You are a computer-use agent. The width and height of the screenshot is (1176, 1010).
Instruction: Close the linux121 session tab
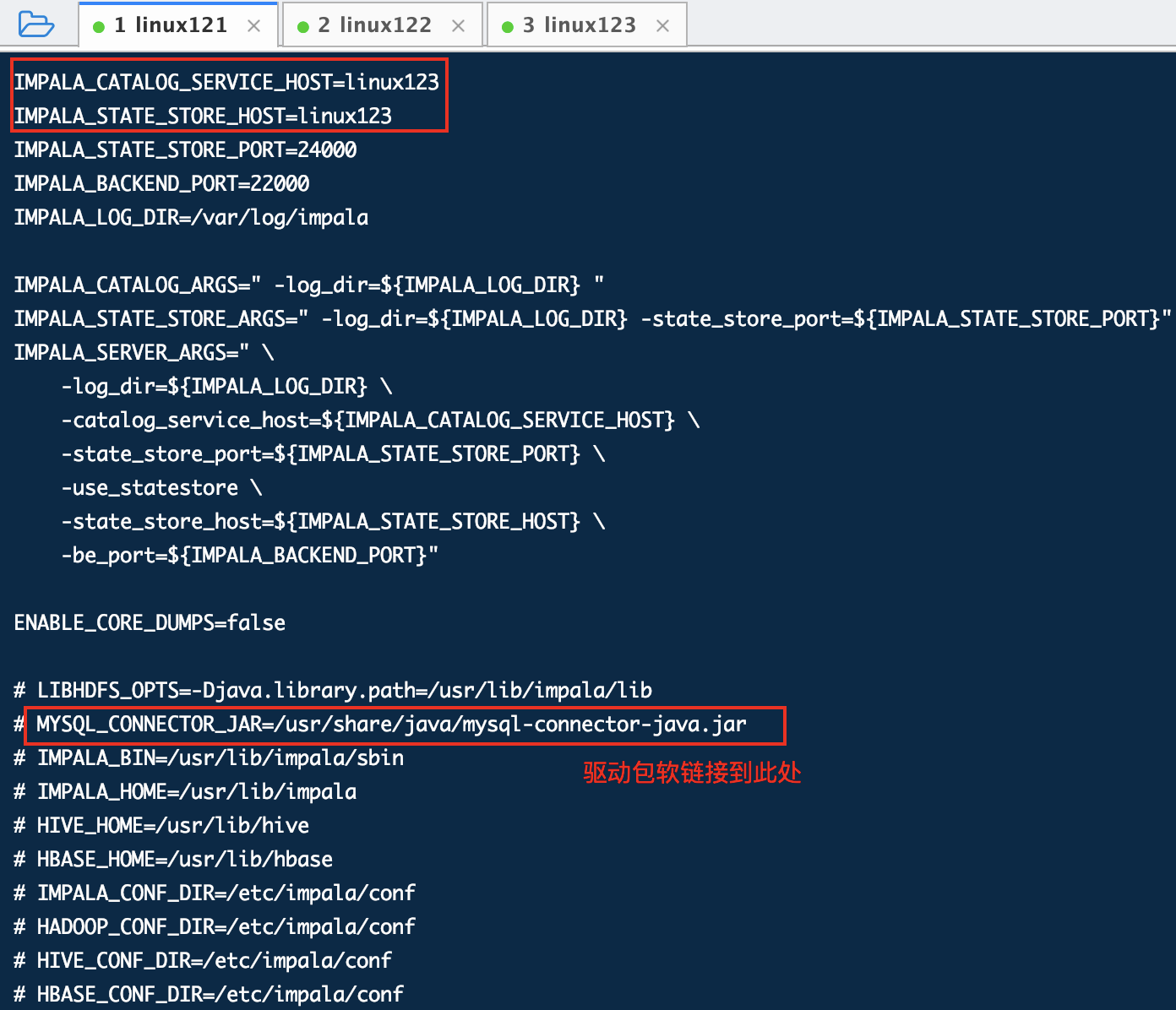click(253, 26)
